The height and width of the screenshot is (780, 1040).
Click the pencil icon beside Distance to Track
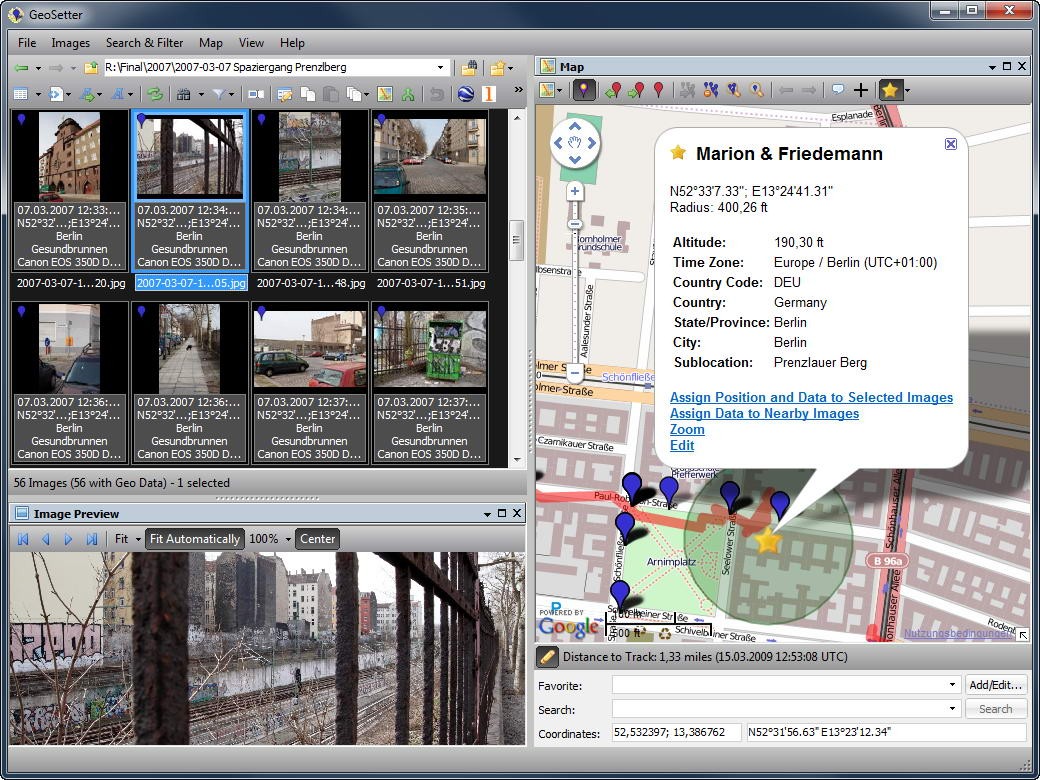547,657
